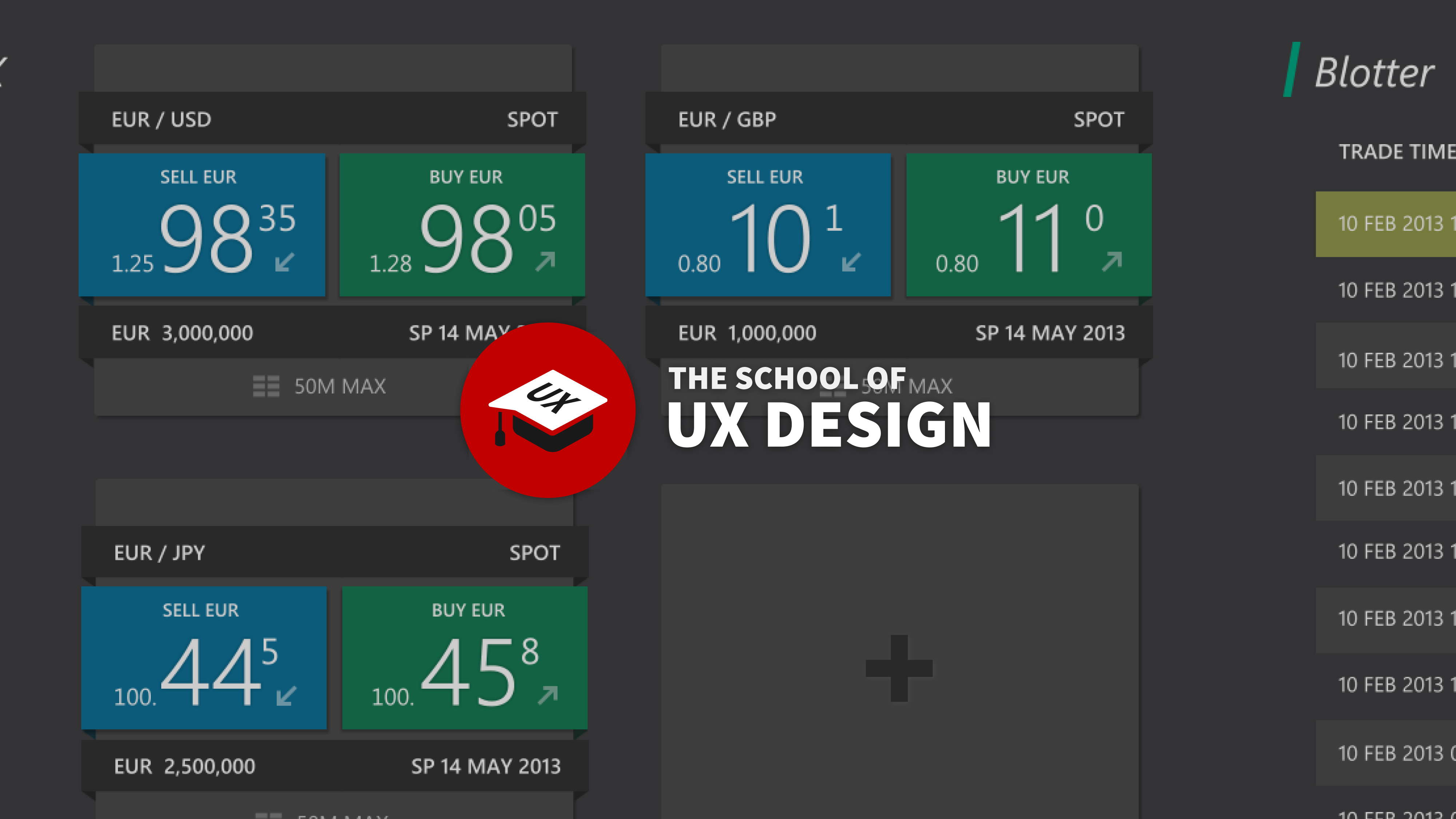Click the EUR/JPY Buy EUR price tile
Screen dimensions: 1456x819
pos(464,657)
